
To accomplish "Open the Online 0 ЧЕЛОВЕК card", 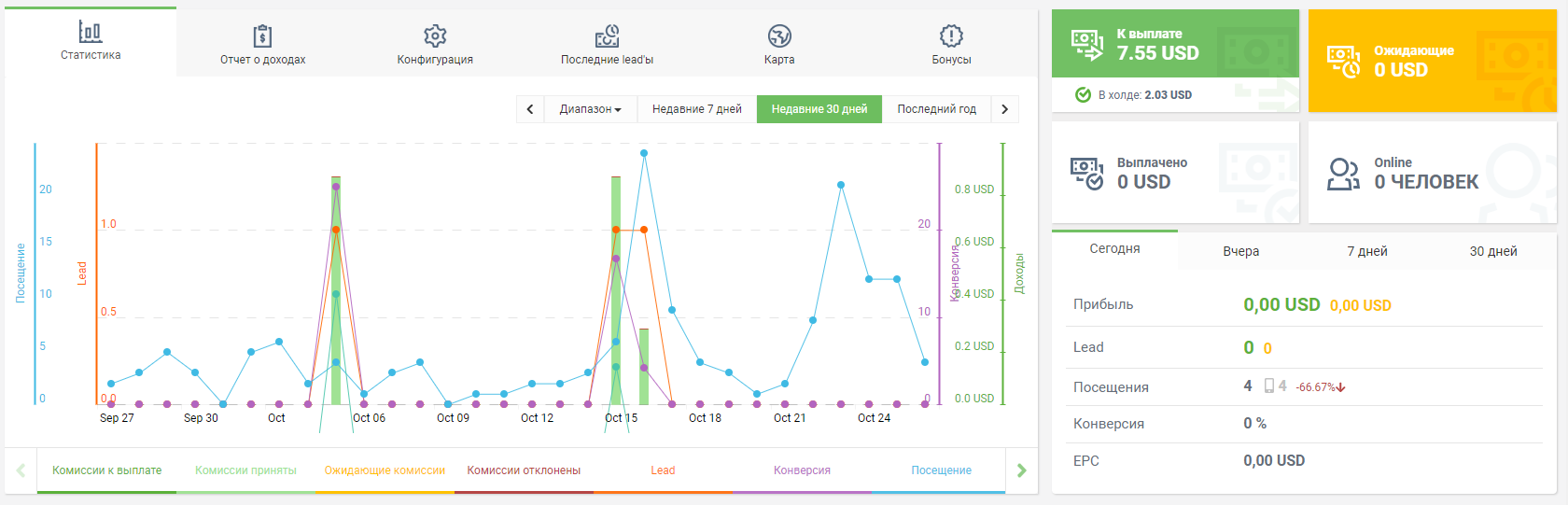I will (1432, 173).
